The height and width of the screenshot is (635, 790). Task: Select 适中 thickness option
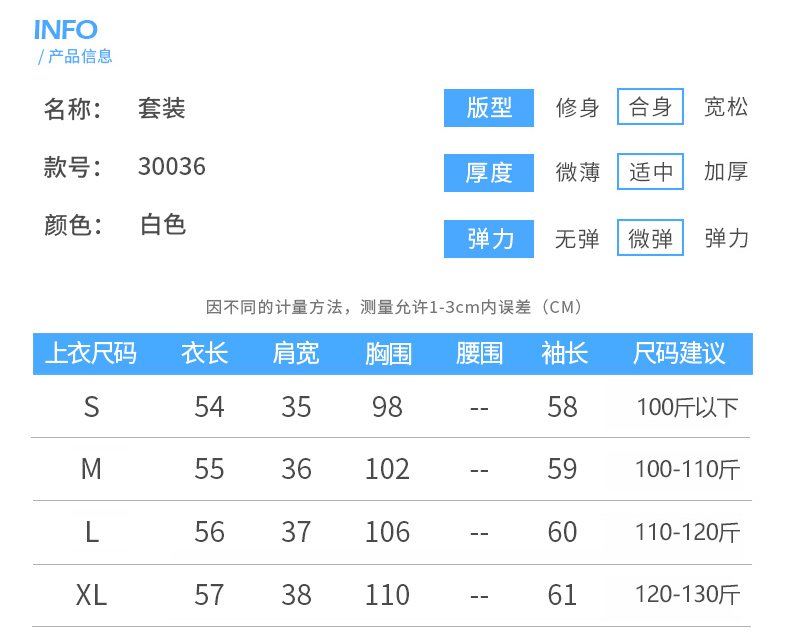pyautogui.click(x=650, y=172)
